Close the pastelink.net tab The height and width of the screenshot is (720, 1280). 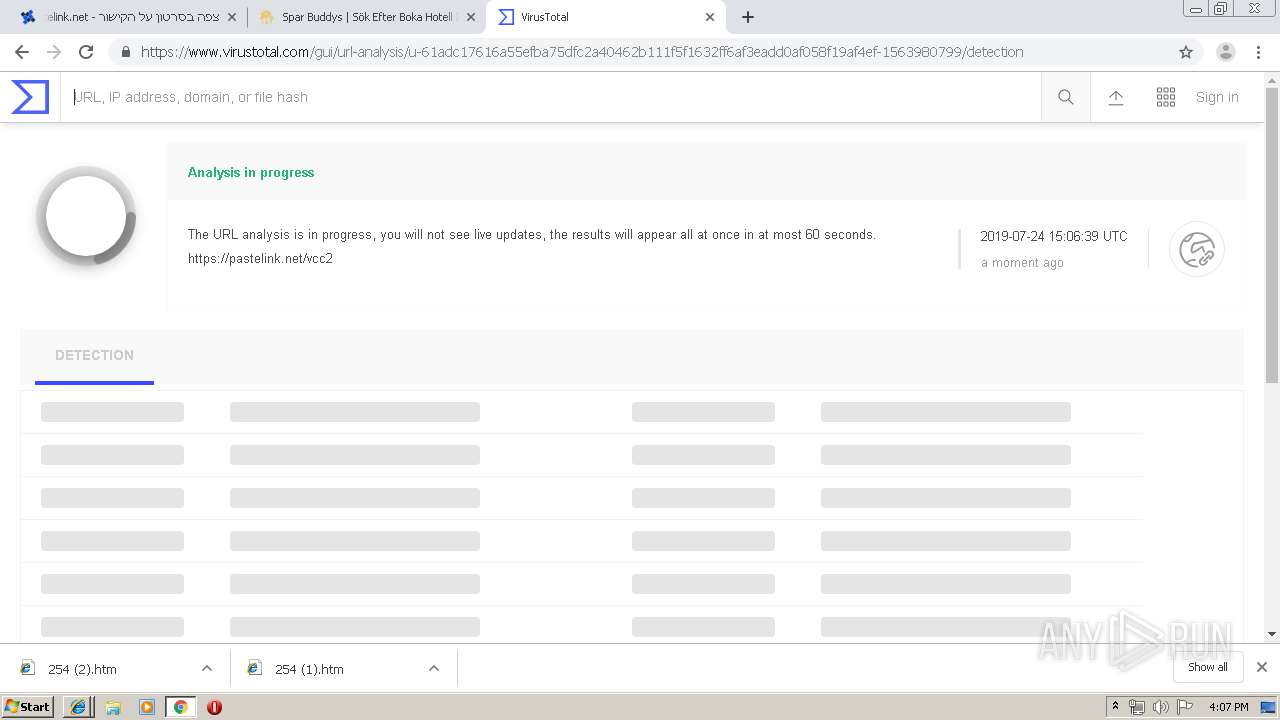tap(232, 17)
